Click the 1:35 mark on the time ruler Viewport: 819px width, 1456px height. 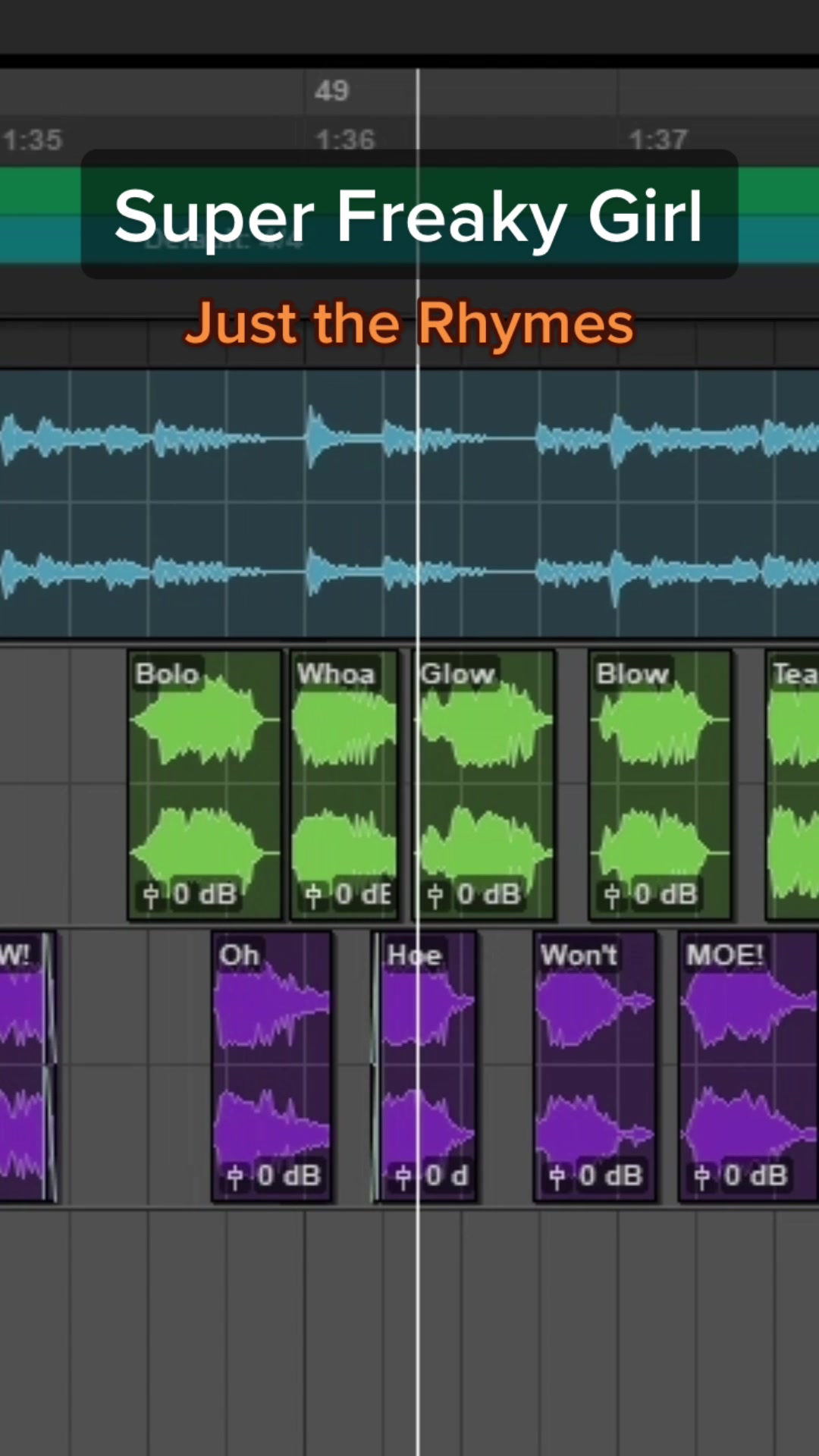point(32,140)
